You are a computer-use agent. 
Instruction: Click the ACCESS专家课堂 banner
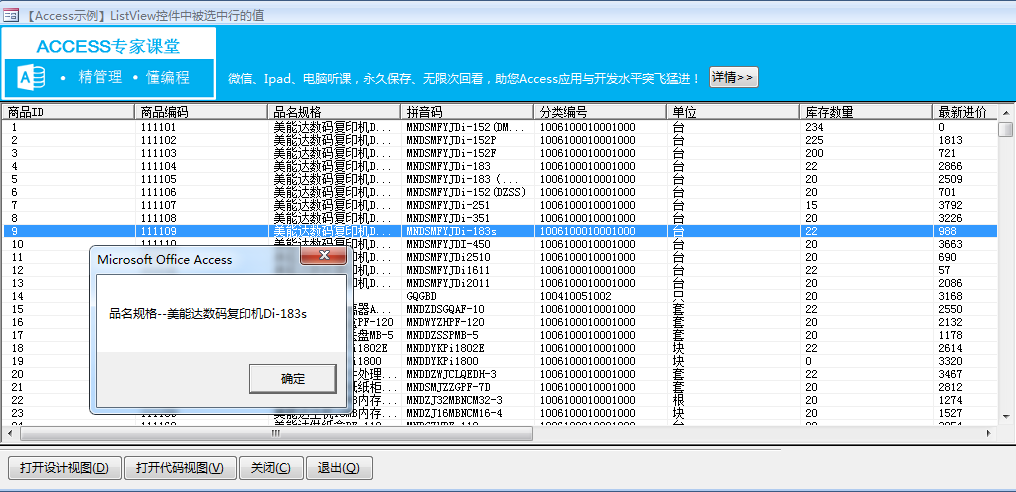tap(108, 63)
